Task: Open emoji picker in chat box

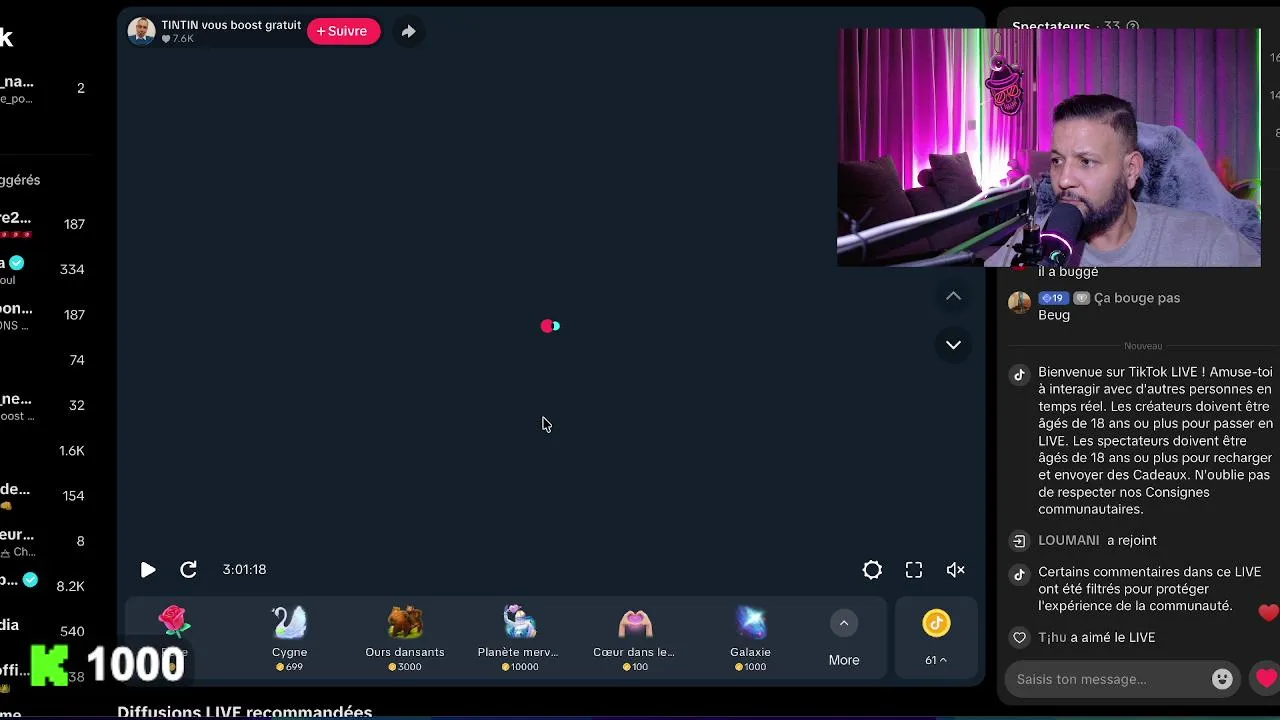Action: (1222, 679)
